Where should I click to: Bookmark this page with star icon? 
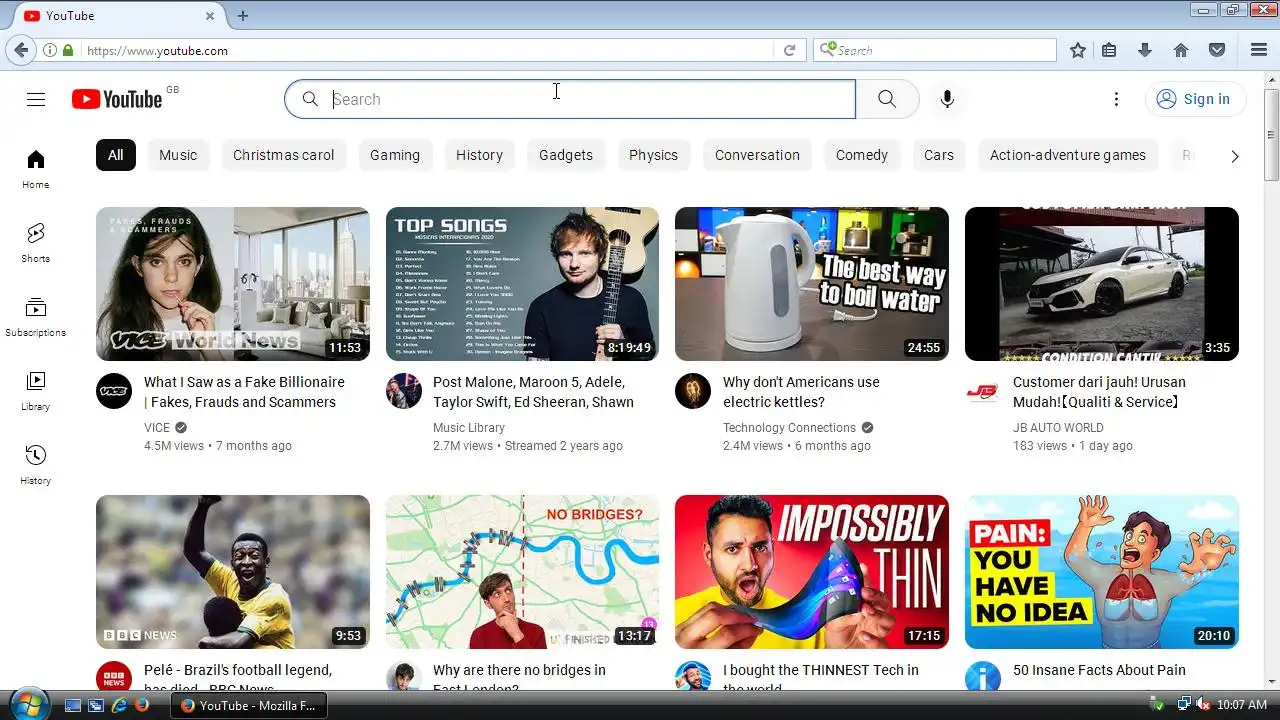(x=1078, y=50)
